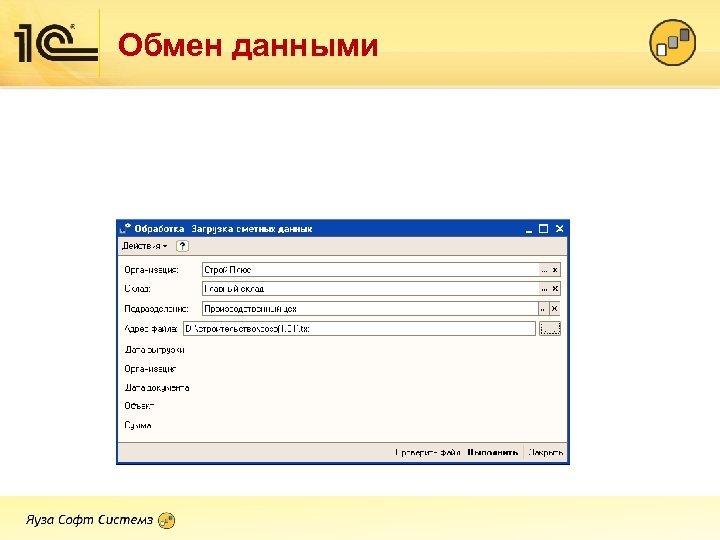720x540 pixels.
Task: Click the 'Сумма' label
Action: [x=138, y=426]
